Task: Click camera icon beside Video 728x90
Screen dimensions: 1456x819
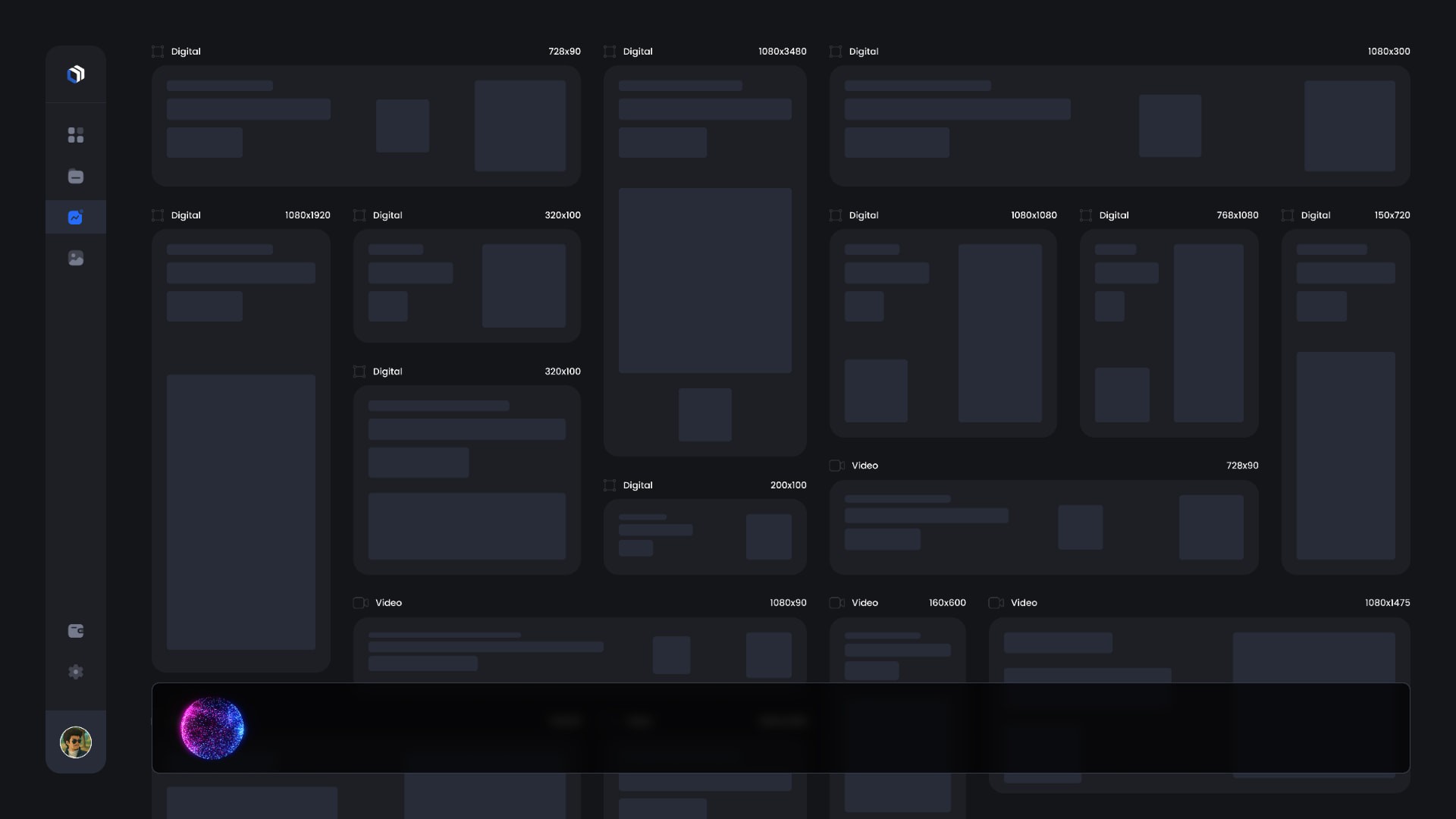Action: pyautogui.click(x=837, y=466)
